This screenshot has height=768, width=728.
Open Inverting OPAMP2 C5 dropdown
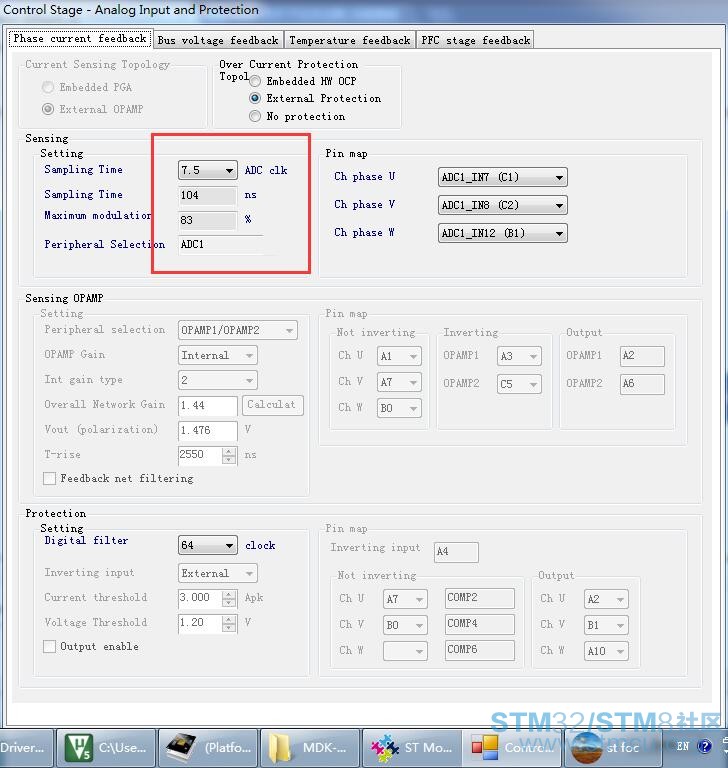pyautogui.click(x=519, y=384)
